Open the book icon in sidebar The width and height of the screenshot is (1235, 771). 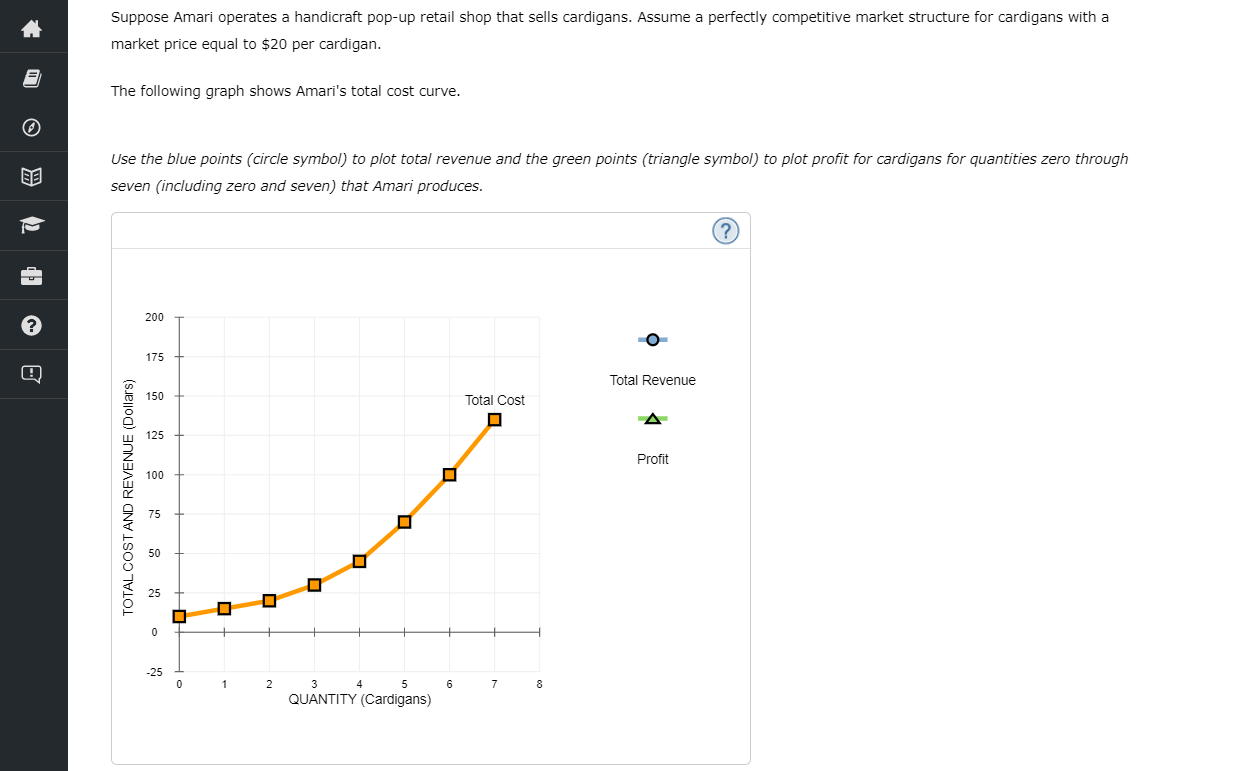[32, 78]
